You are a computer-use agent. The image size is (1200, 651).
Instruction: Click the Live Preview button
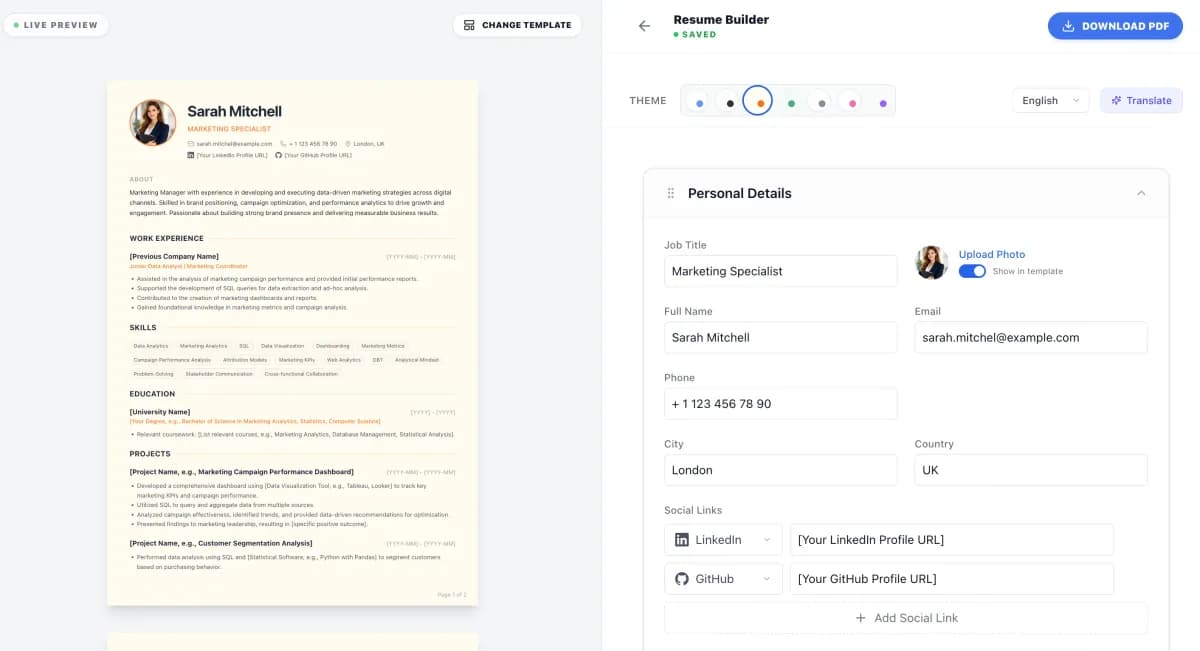55,25
